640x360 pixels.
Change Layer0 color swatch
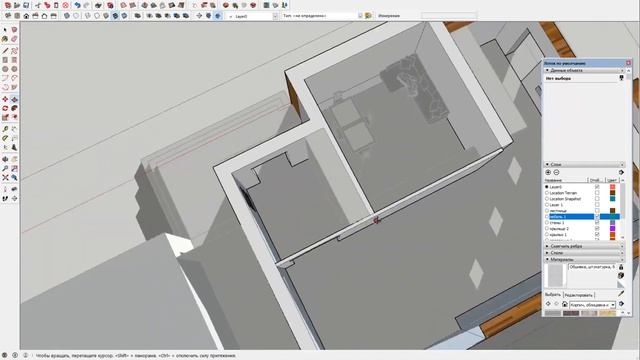coord(612,187)
